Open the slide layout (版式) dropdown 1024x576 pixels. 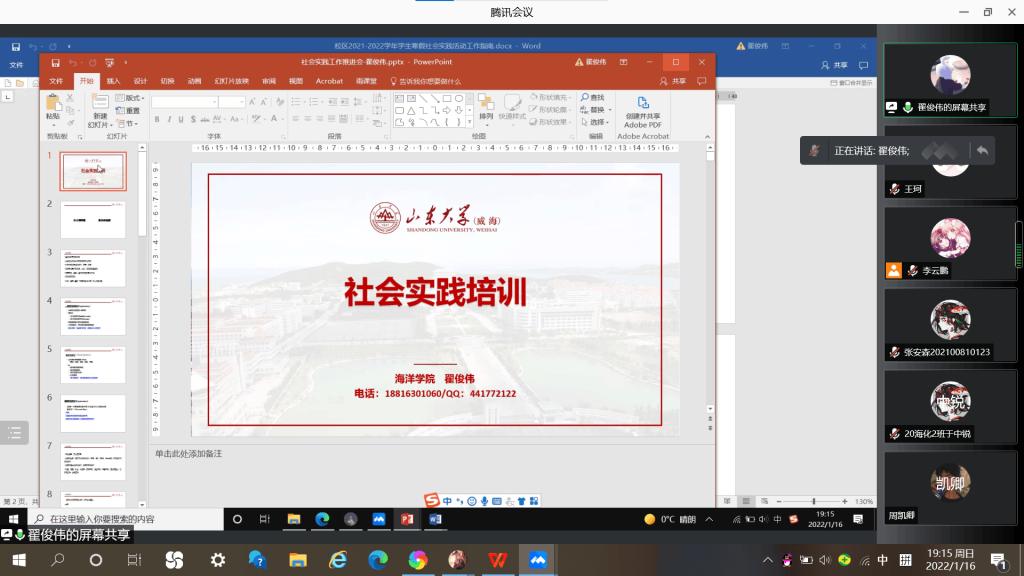click(129, 98)
